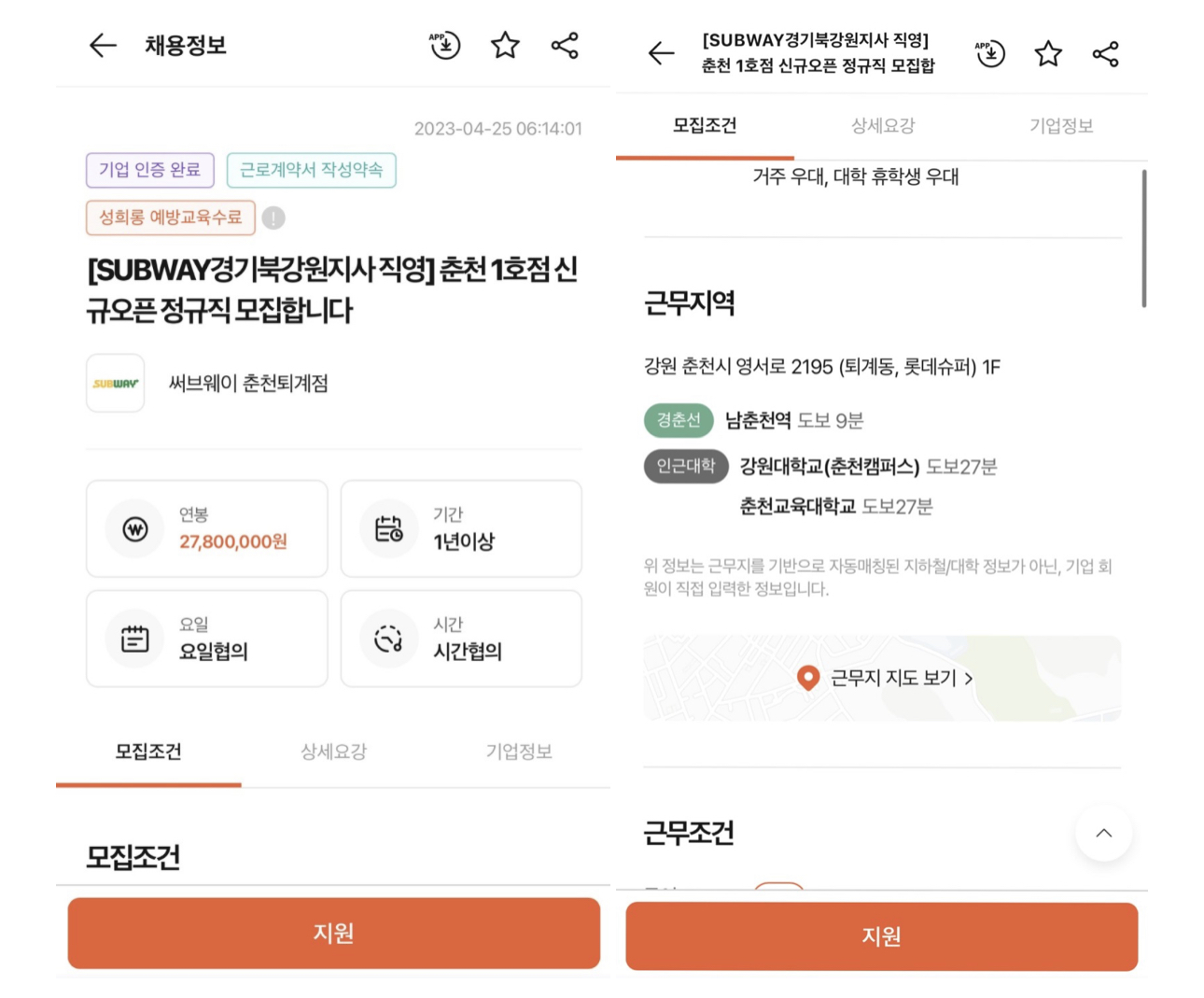Tap the 경춘선 subway line badge

click(x=679, y=420)
